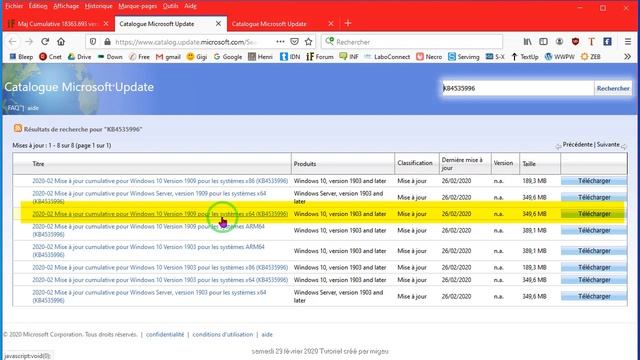Image resolution: width=640 pixels, height=360 pixels.
Task: Open page actions three-dot menu
Action: point(280,42)
